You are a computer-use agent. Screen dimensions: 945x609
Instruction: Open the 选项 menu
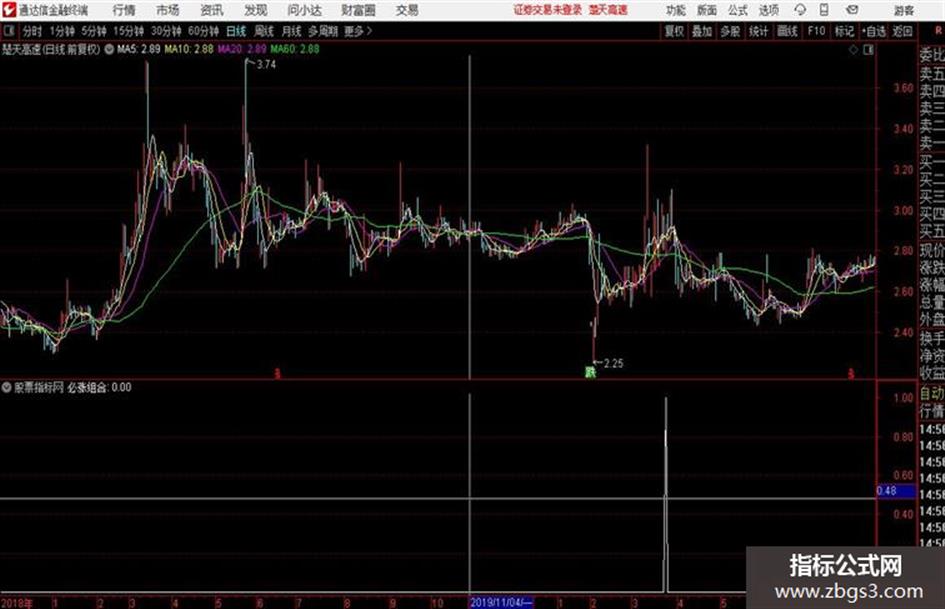[x=768, y=10]
